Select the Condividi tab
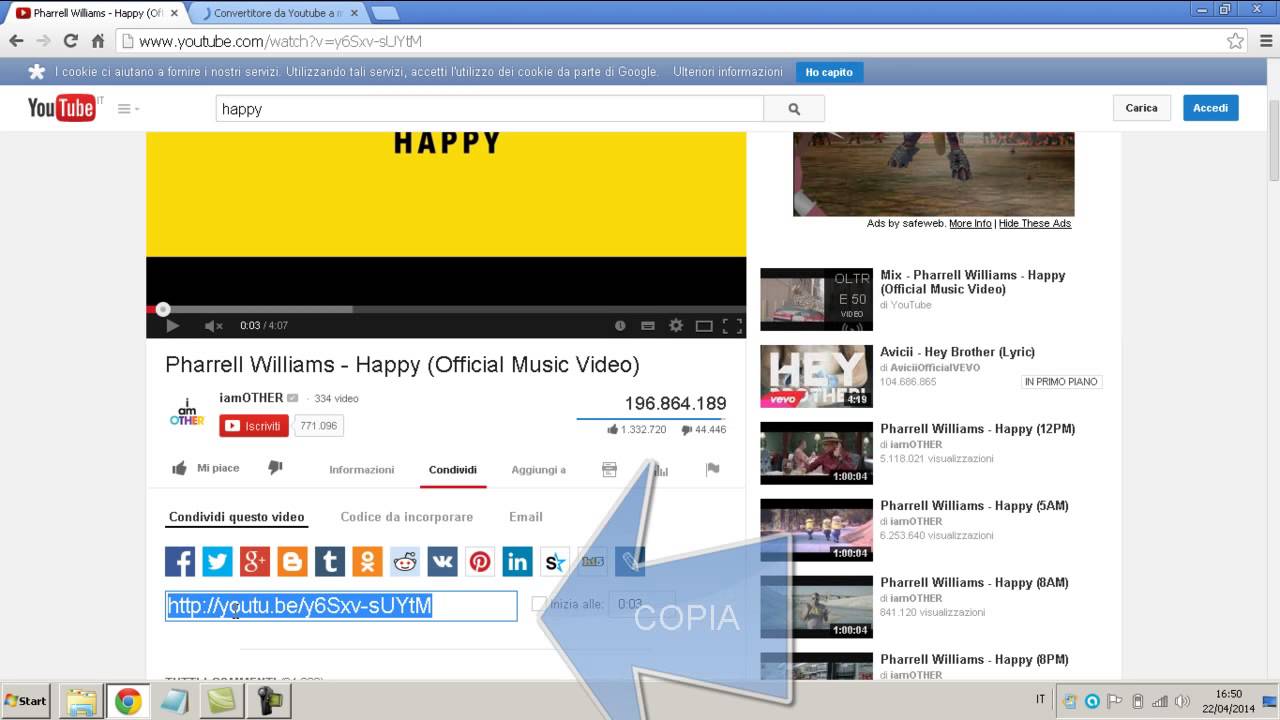 pyautogui.click(x=453, y=469)
